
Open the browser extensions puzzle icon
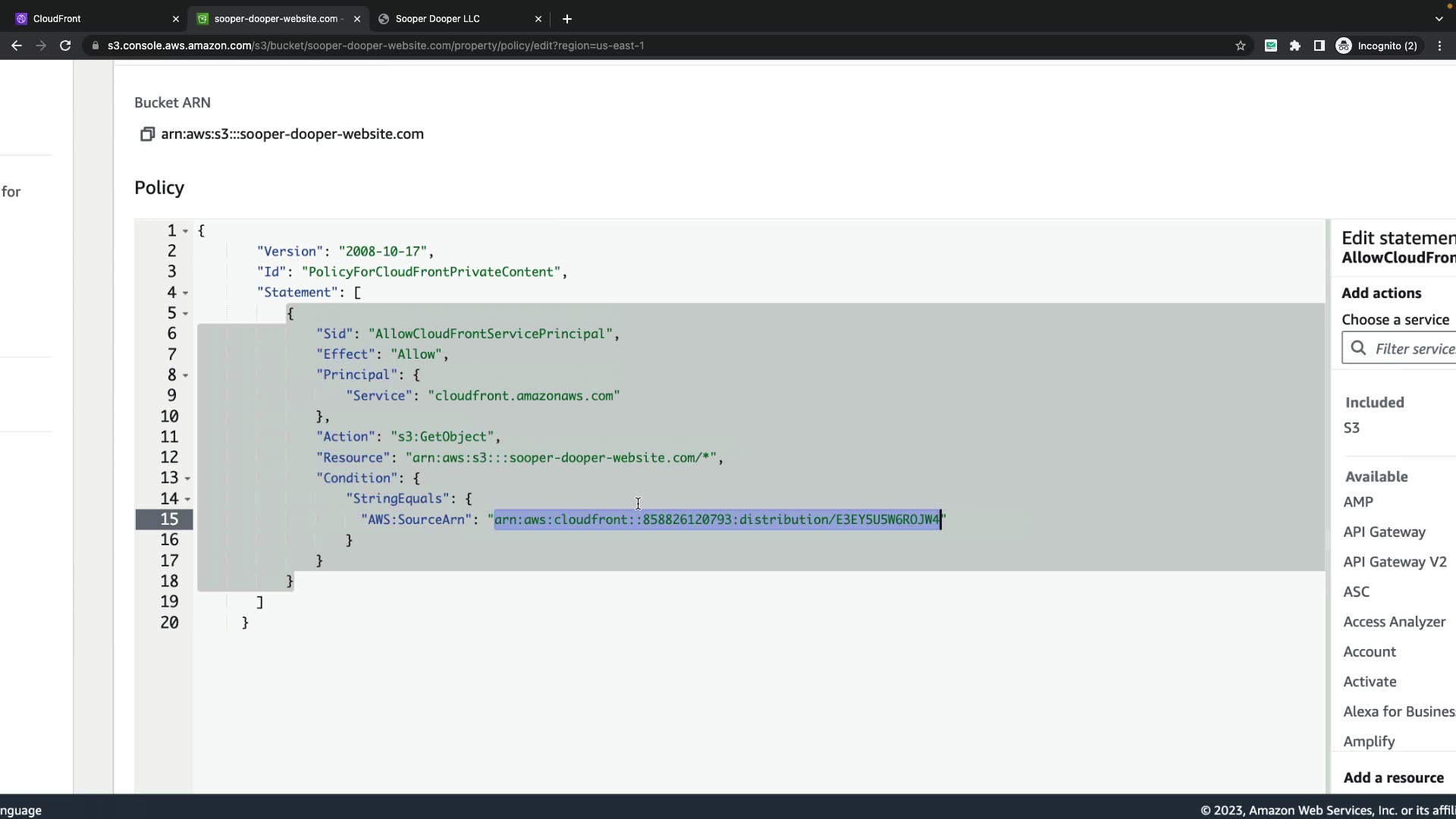(1295, 45)
